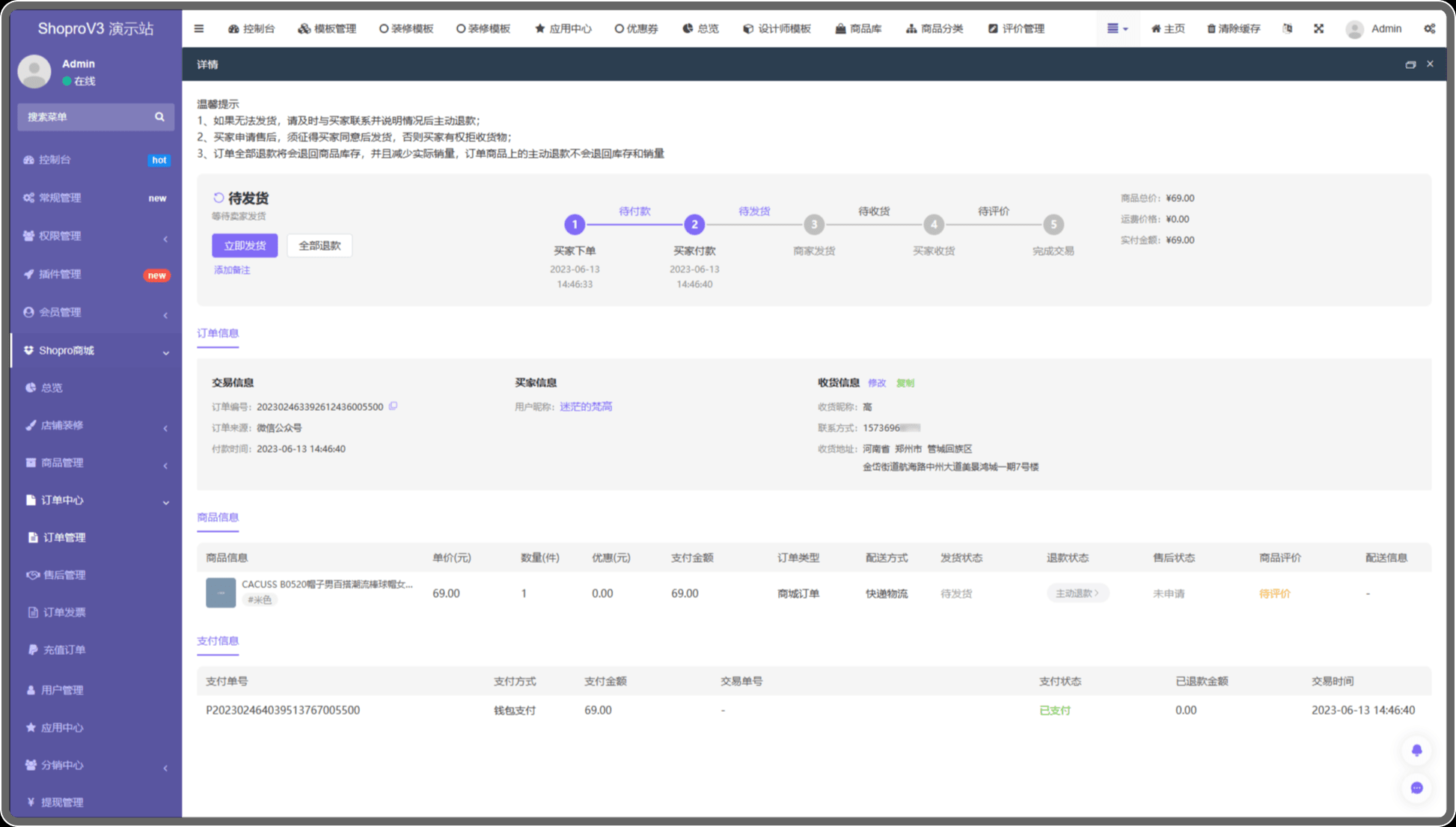This screenshot has width=1456, height=827.
Task: Open 售后管理 in the sidebar
Action: (x=64, y=575)
